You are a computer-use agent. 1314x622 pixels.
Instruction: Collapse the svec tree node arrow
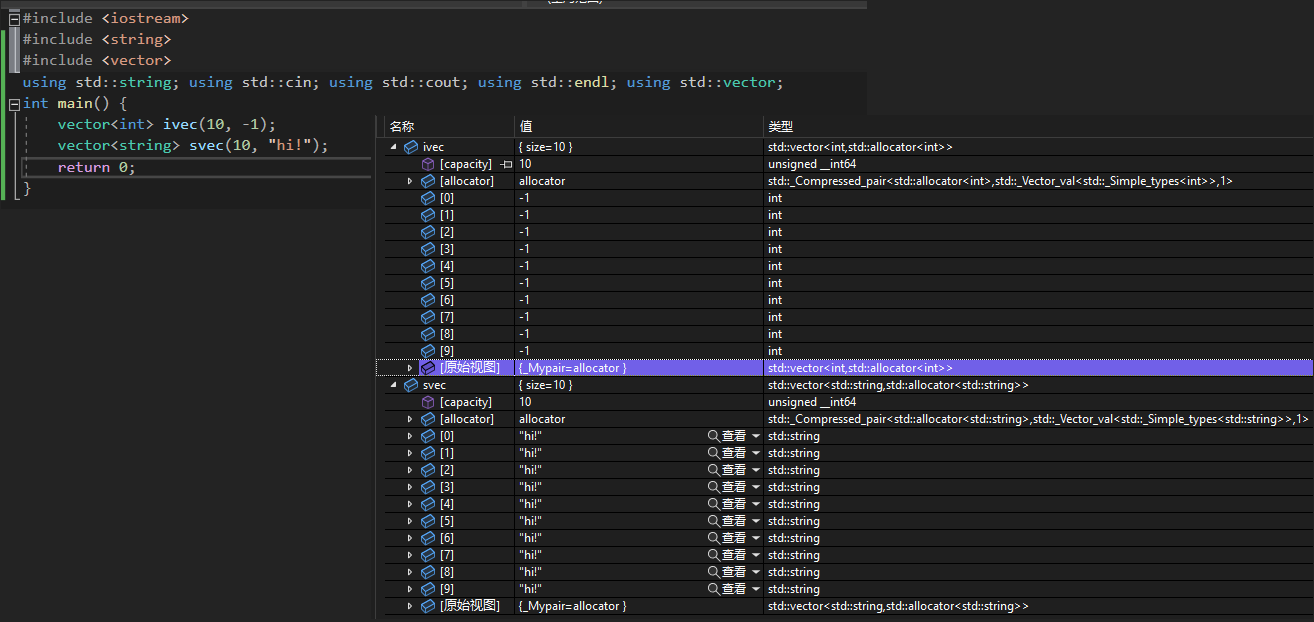point(393,385)
